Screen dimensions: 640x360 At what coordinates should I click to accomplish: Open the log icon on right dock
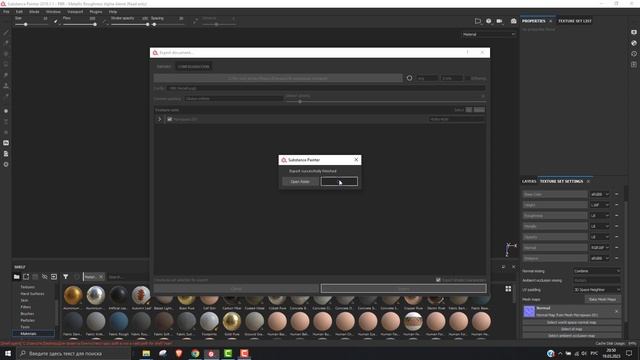pyautogui.click(x=633, y=64)
